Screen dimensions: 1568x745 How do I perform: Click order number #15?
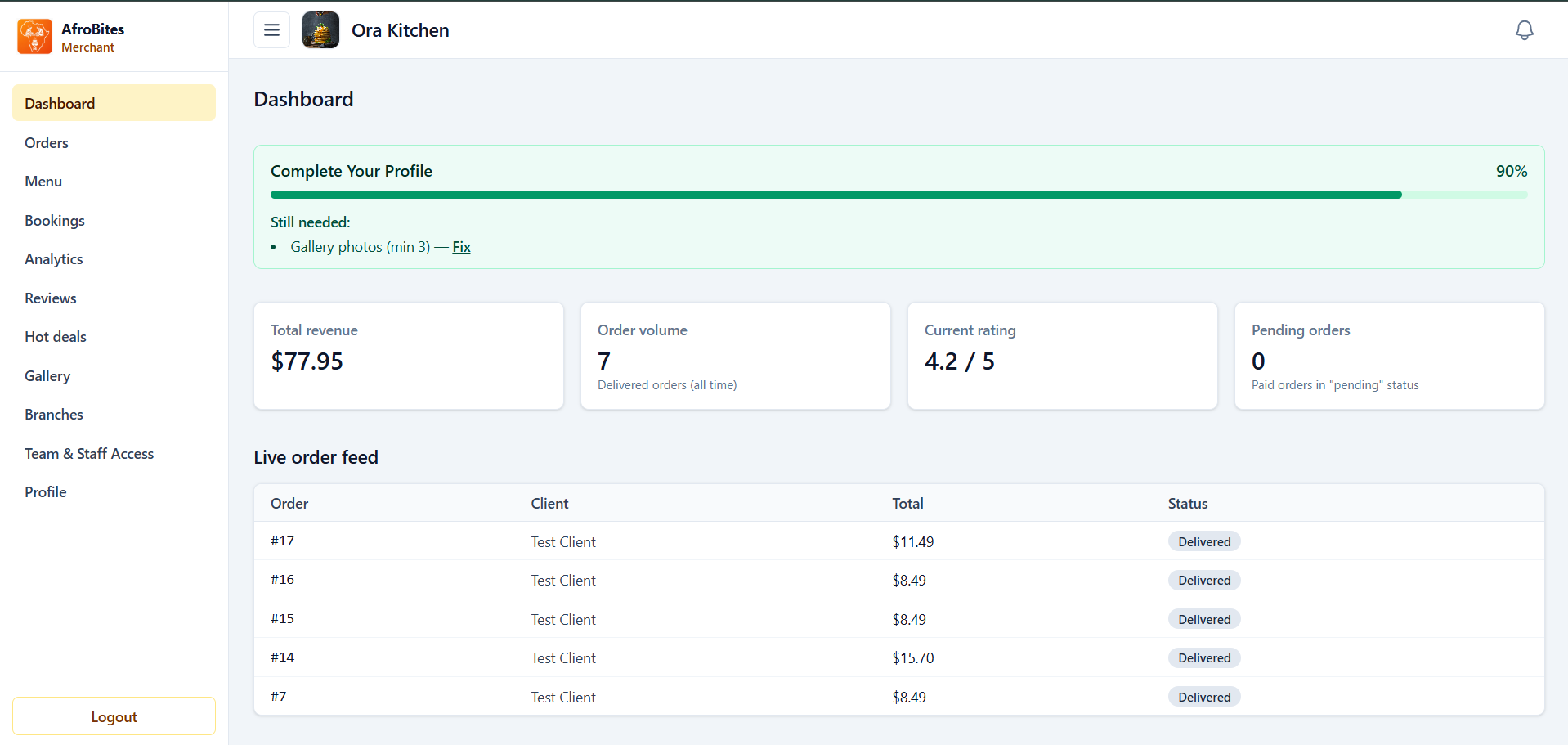[x=282, y=618]
